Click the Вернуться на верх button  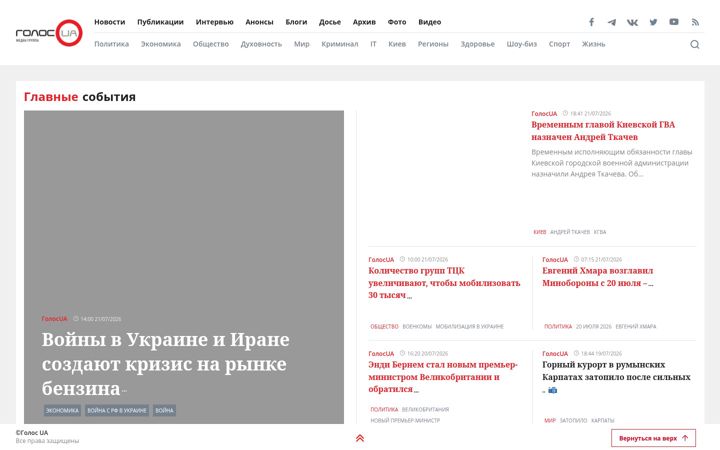tap(653, 438)
